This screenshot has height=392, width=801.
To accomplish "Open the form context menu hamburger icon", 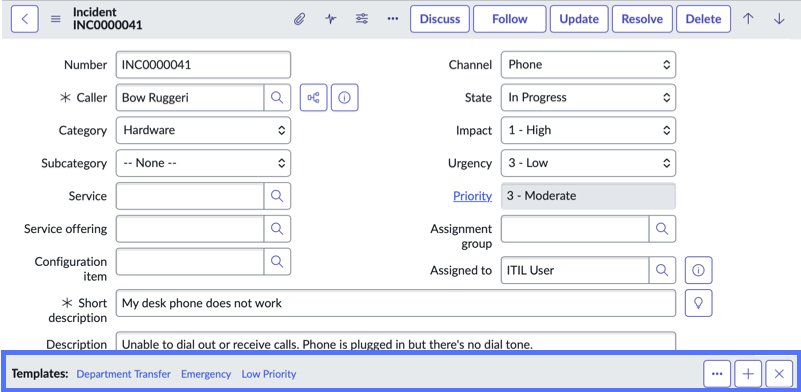I will (x=56, y=19).
